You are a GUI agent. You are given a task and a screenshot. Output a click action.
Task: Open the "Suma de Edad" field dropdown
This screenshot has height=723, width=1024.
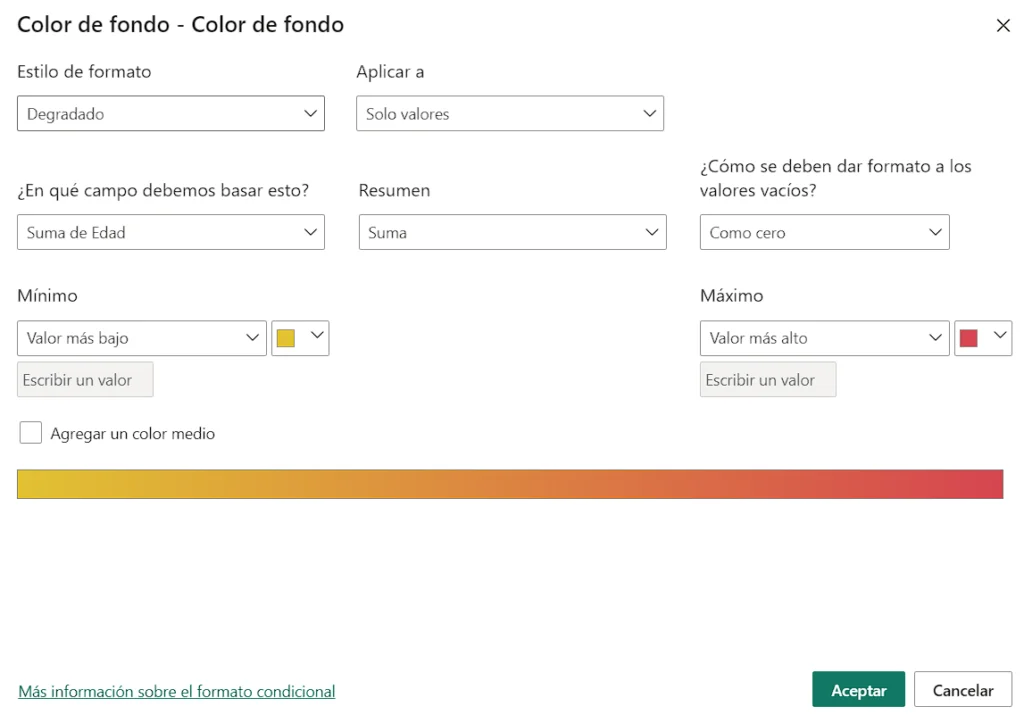170,232
